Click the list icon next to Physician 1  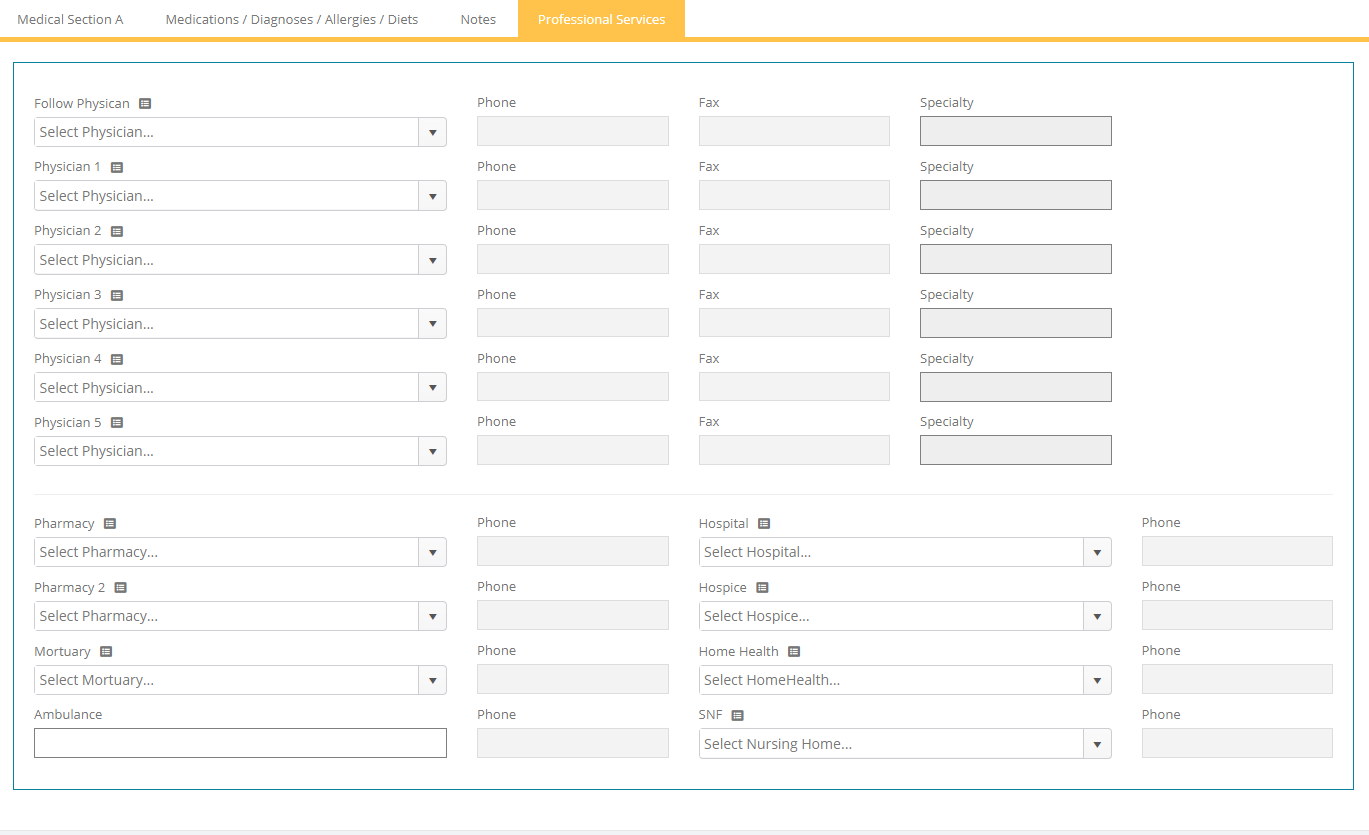point(117,168)
